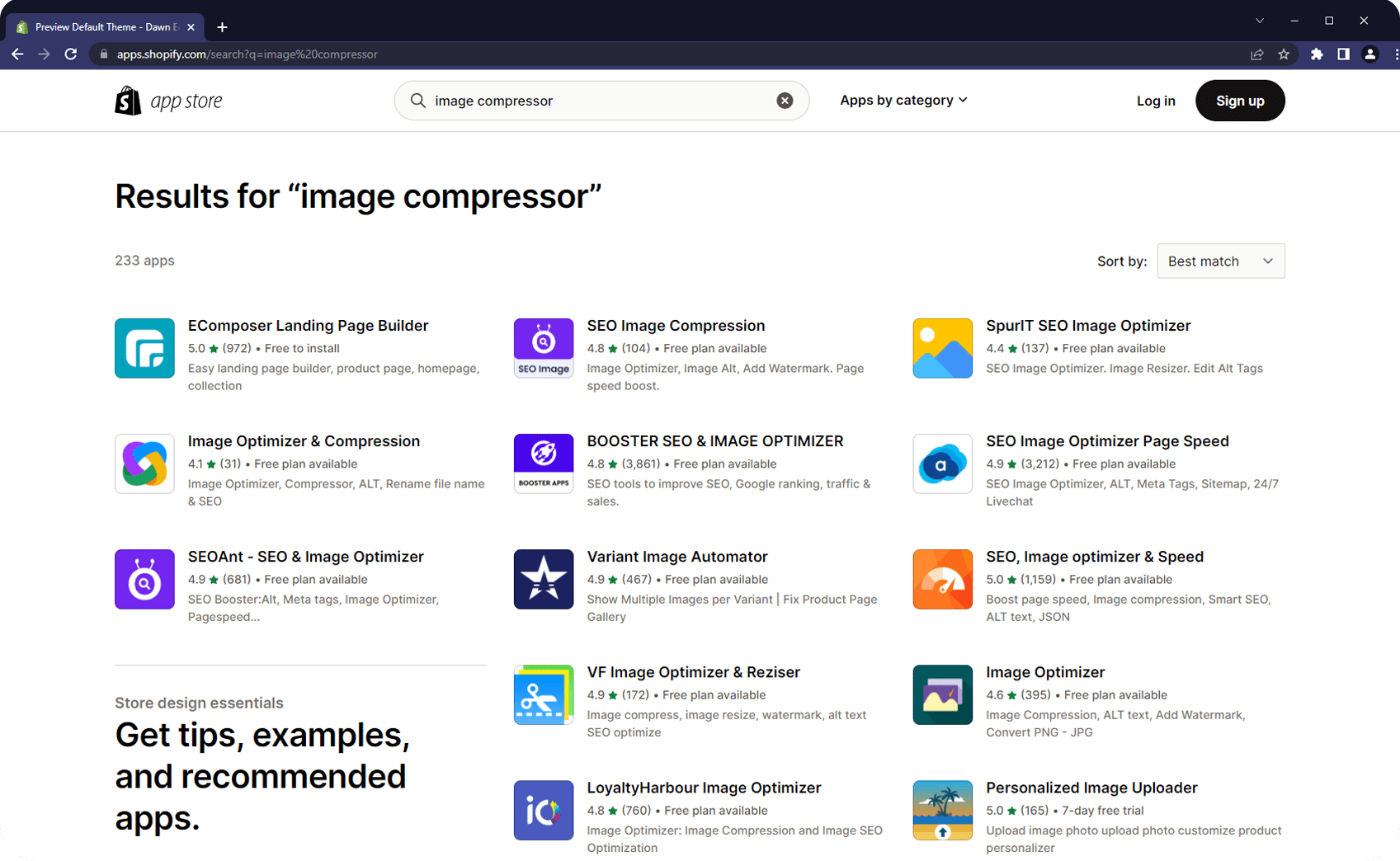Open SpurIT SEO Image Optimizer icon
Image resolution: width=1400 pixels, height=861 pixels.
[943, 348]
